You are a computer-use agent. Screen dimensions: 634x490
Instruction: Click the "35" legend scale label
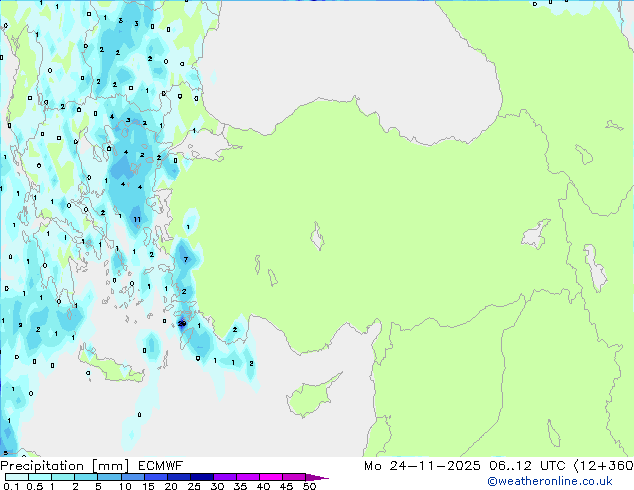click(x=240, y=486)
